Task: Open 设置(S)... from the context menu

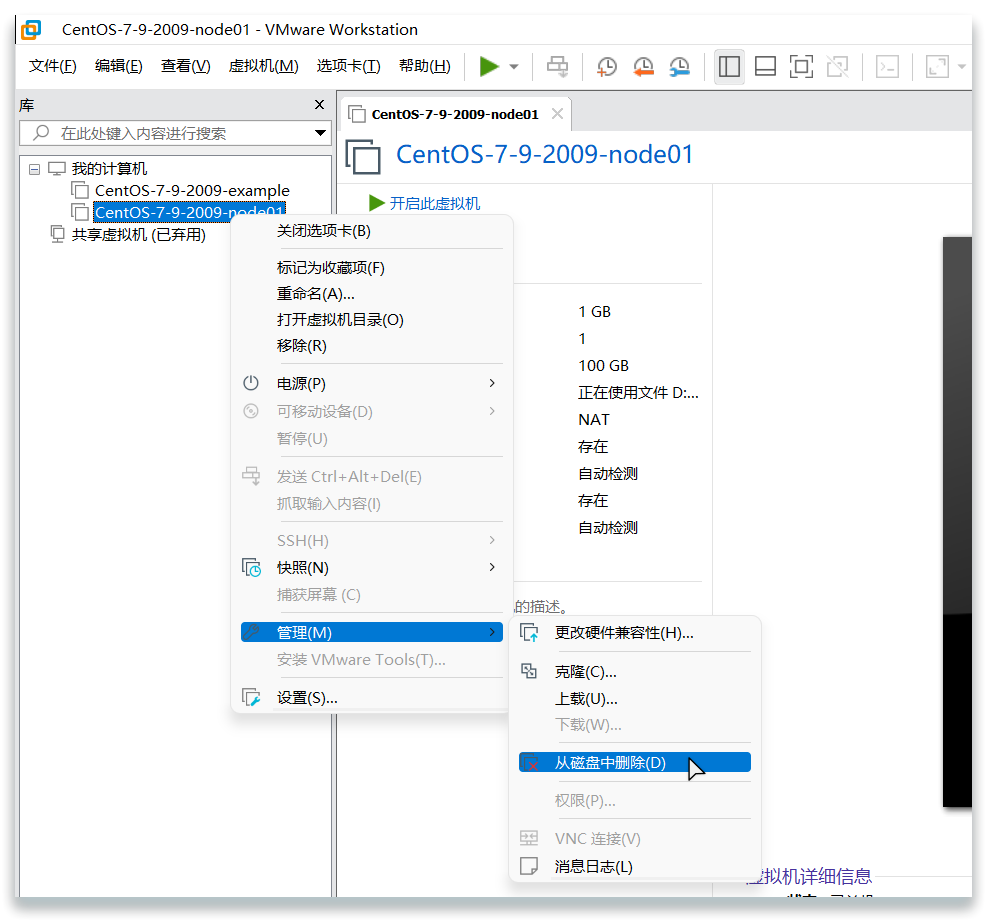Action: click(x=372, y=698)
